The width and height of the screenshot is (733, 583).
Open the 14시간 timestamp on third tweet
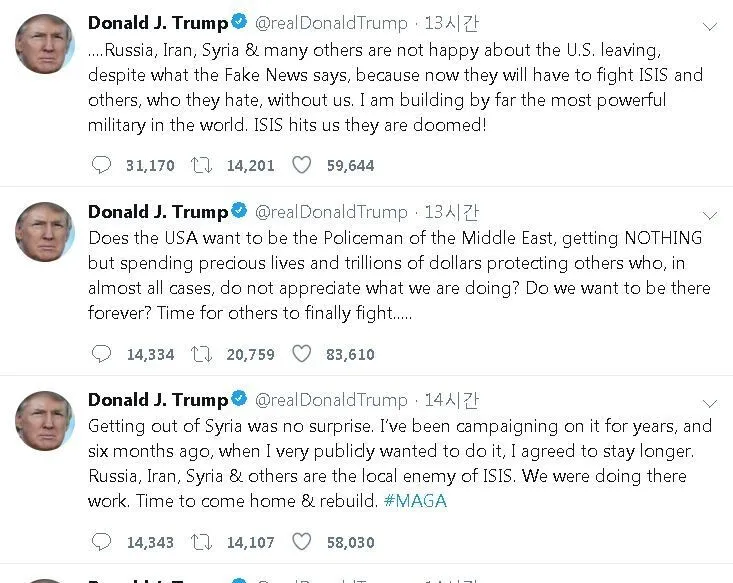[x=451, y=400]
